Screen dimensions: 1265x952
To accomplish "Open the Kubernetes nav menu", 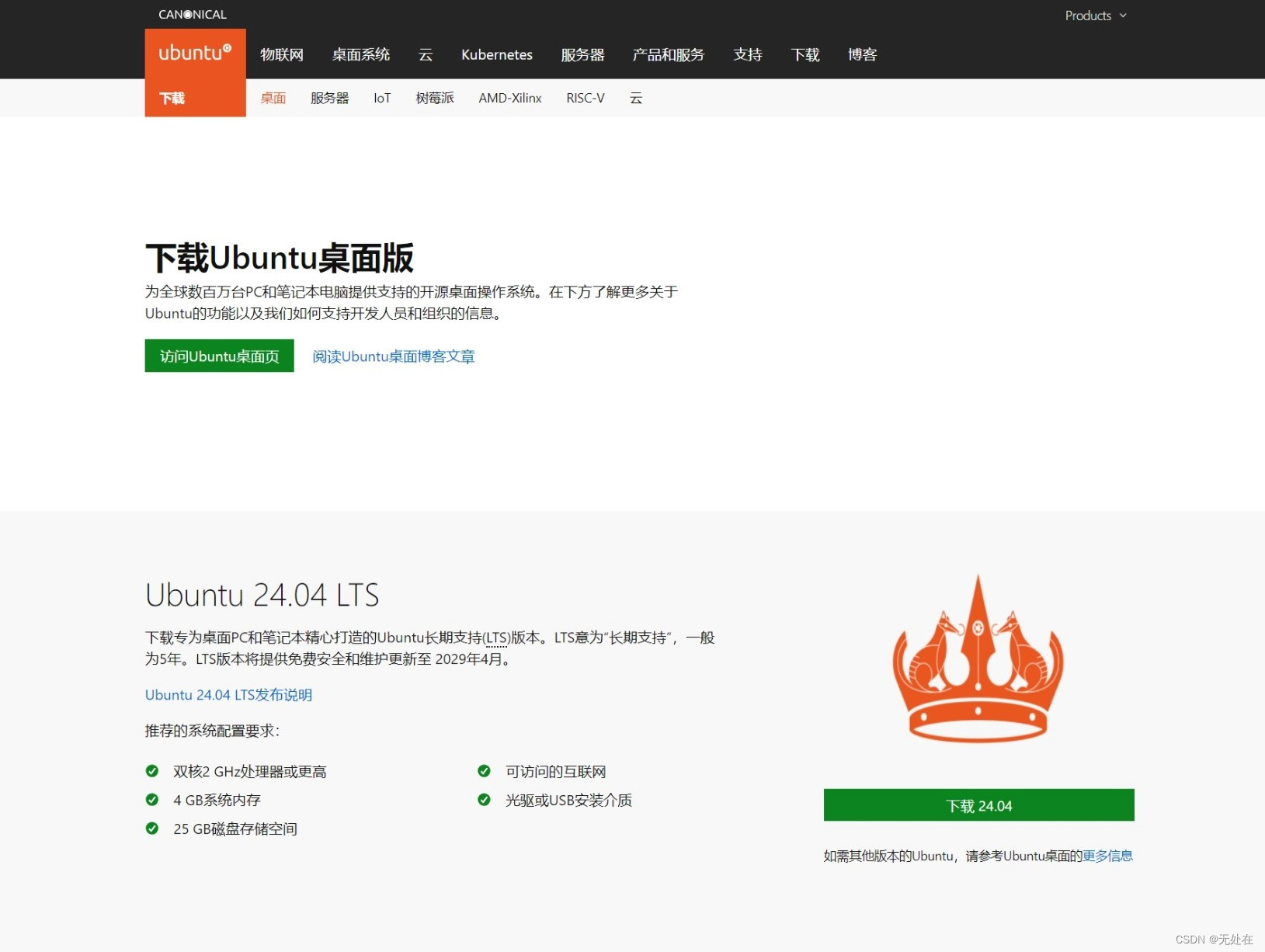I will pos(497,54).
